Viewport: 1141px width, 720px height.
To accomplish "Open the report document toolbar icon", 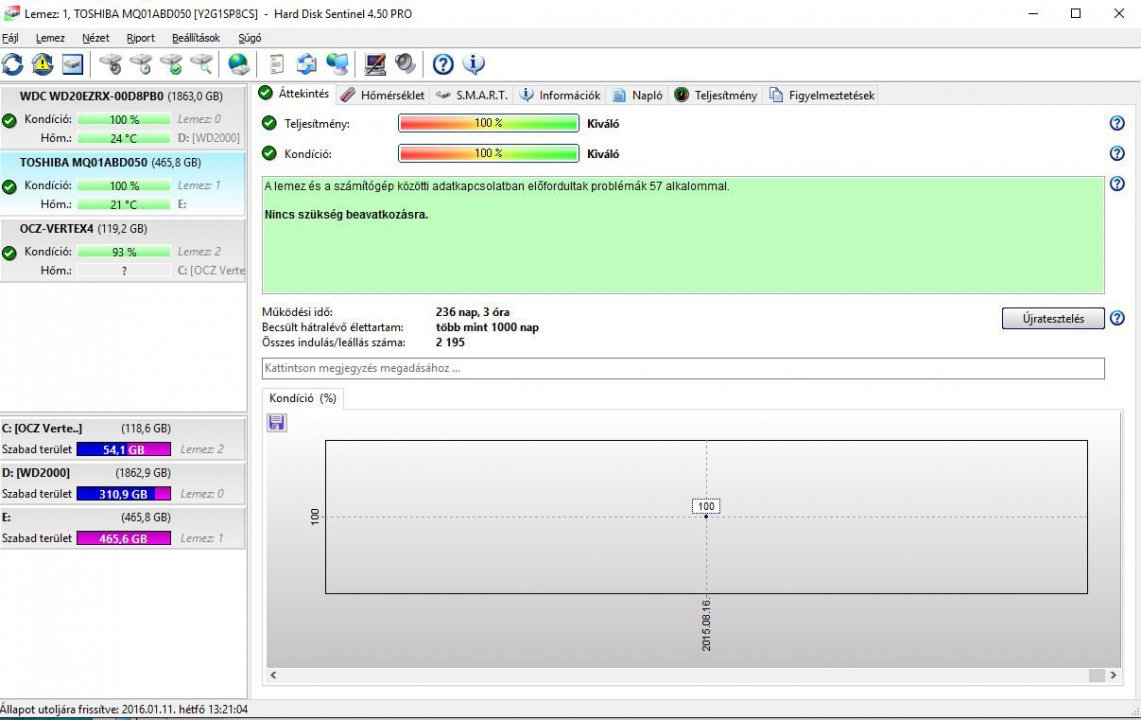I will tap(277, 65).
